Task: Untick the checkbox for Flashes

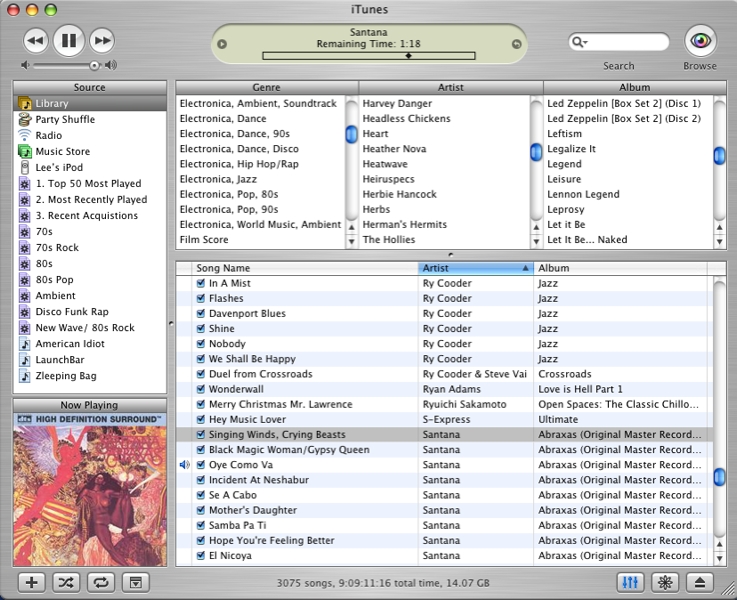Action: [201, 298]
